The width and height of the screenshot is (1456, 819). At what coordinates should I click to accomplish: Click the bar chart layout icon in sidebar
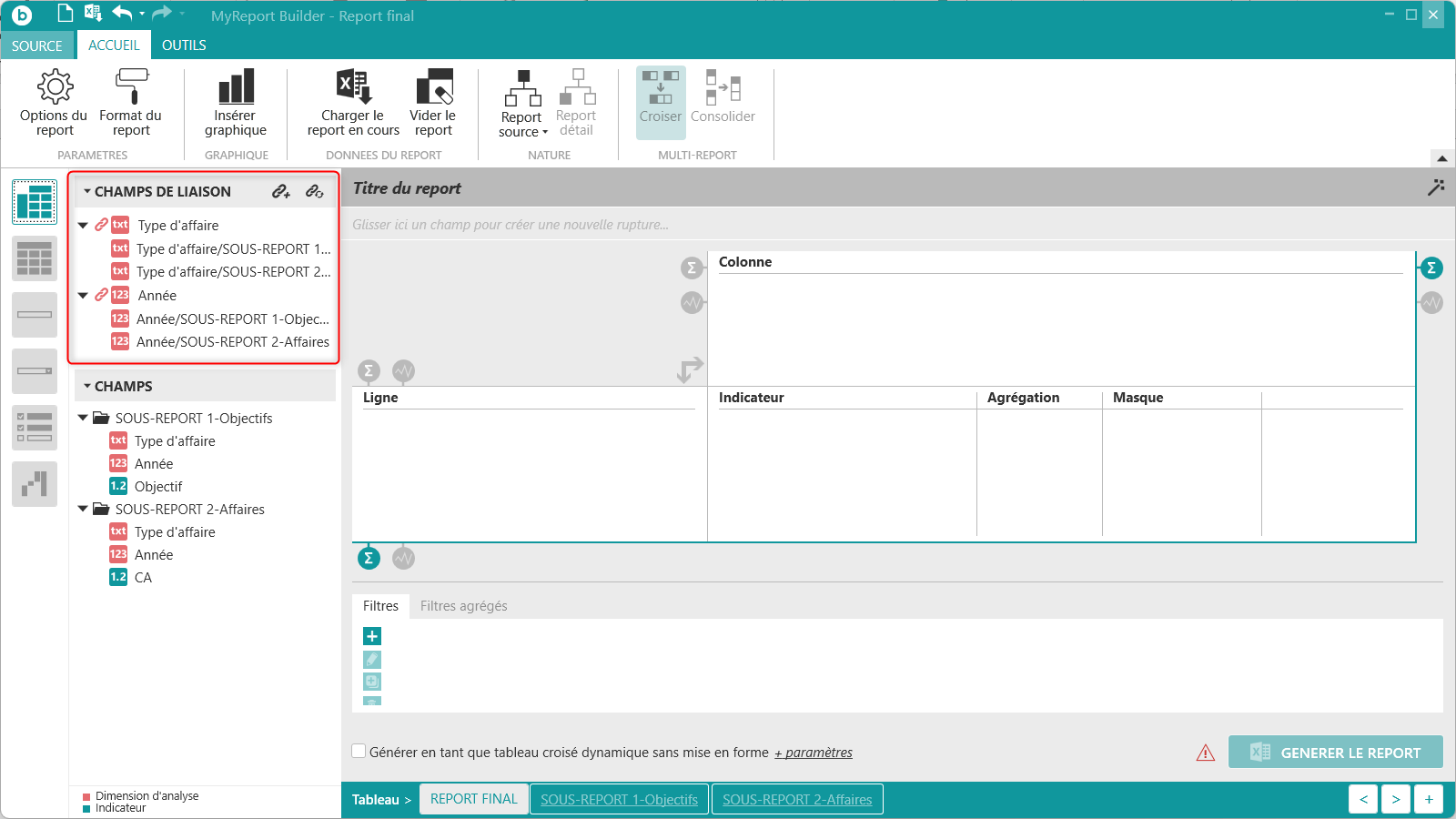click(35, 484)
